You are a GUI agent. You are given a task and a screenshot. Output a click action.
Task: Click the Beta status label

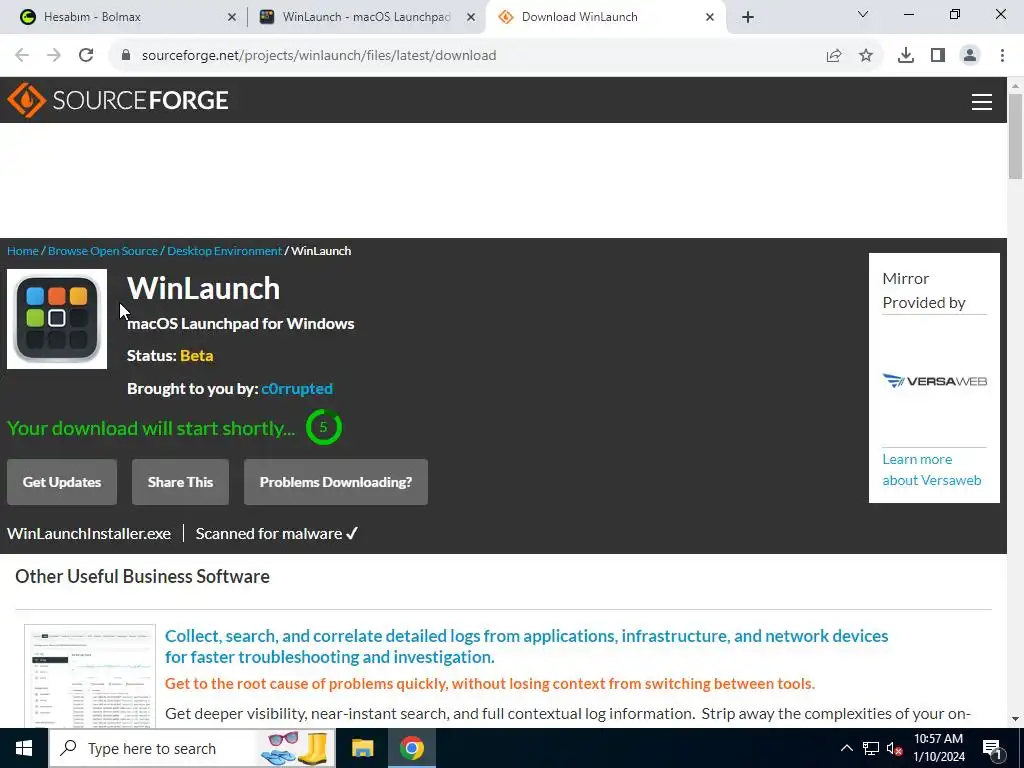pos(197,355)
